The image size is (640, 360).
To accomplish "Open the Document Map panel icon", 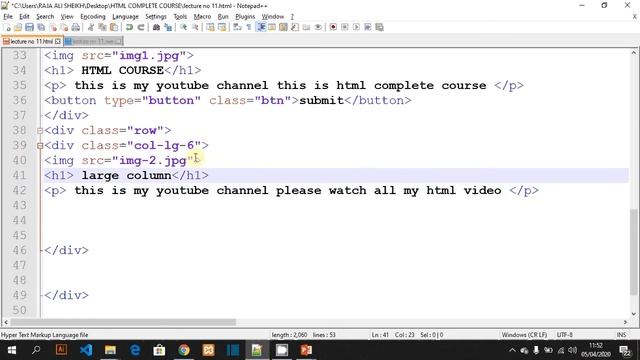I will [283, 27].
